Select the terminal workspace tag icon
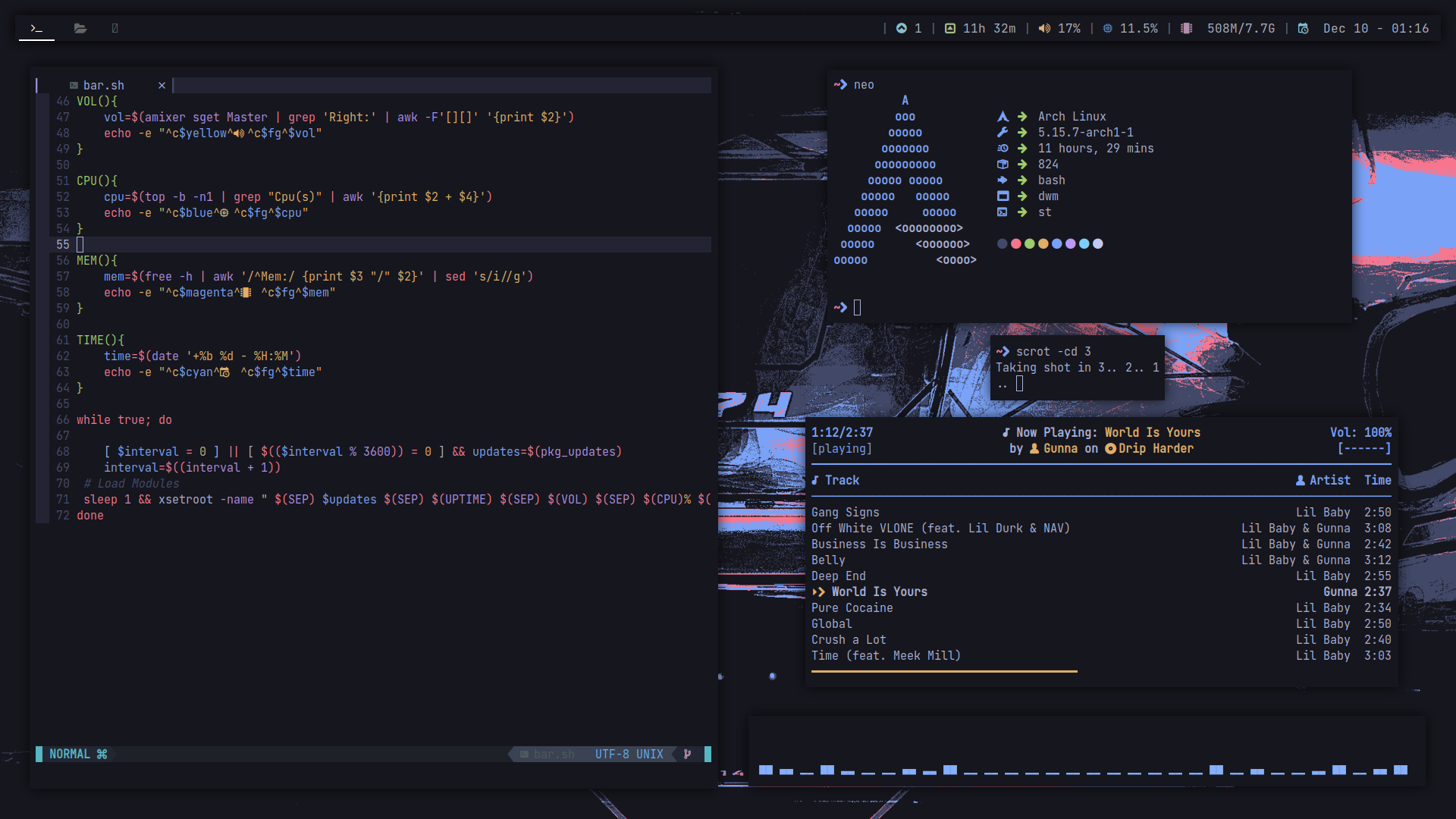The image size is (1456, 819). coord(36,28)
